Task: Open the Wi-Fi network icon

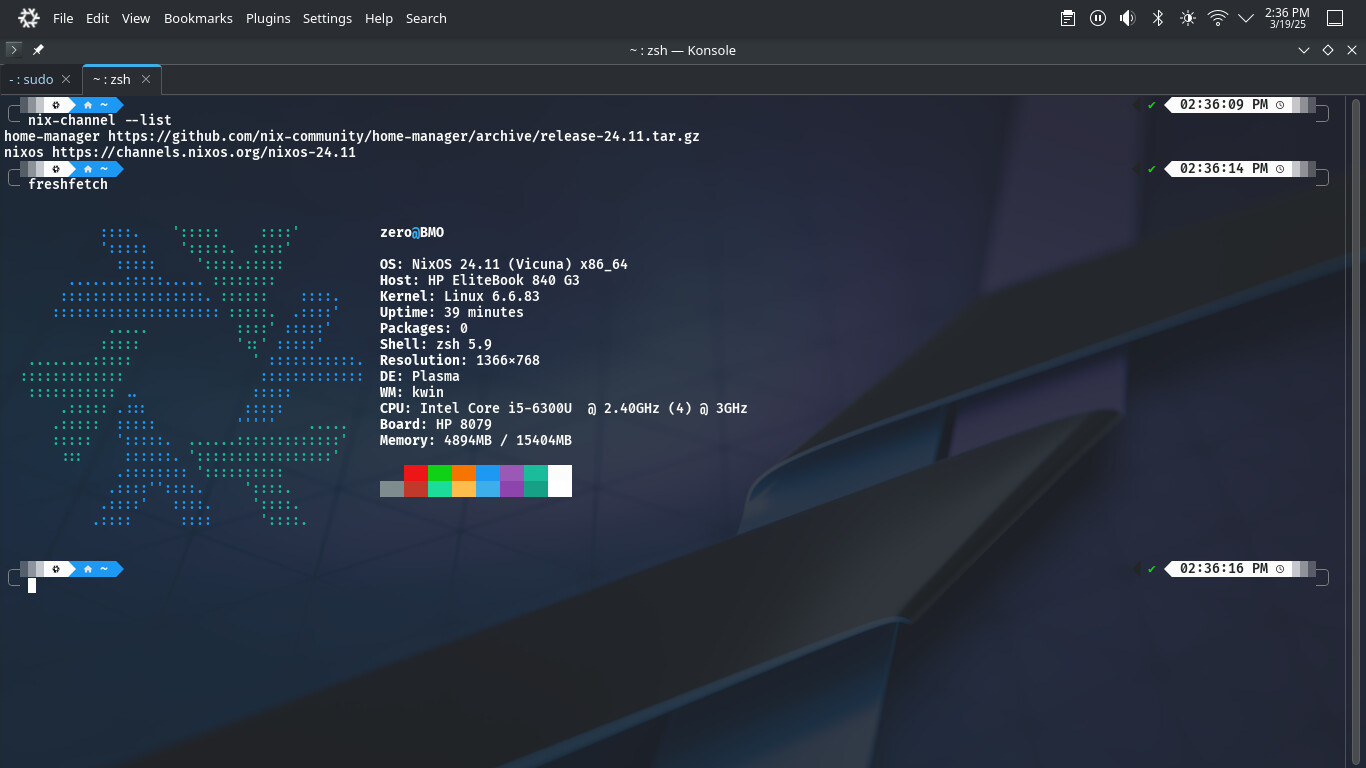Action: [1218, 18]
